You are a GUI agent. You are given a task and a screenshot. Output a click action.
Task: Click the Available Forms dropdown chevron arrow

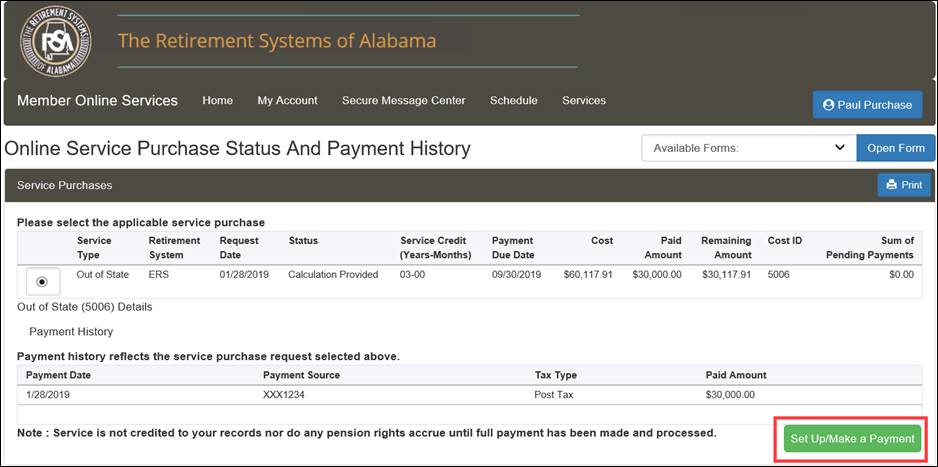click(x=840, y=148)
